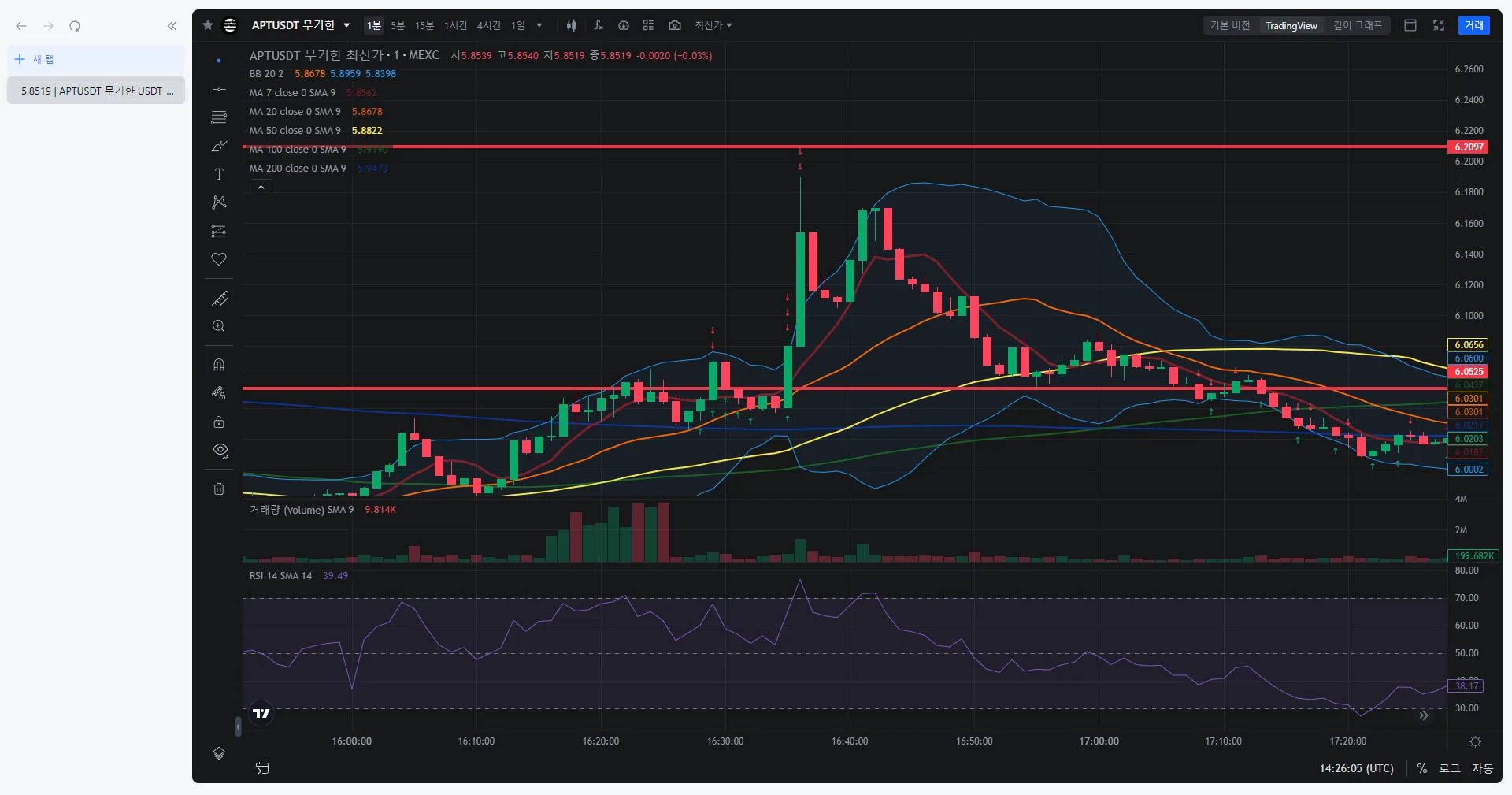Image resolution: width=1512 pixels, height=795 pixels.
Task: Click the MA 50 close indicator legend
Action: [295, 131]
